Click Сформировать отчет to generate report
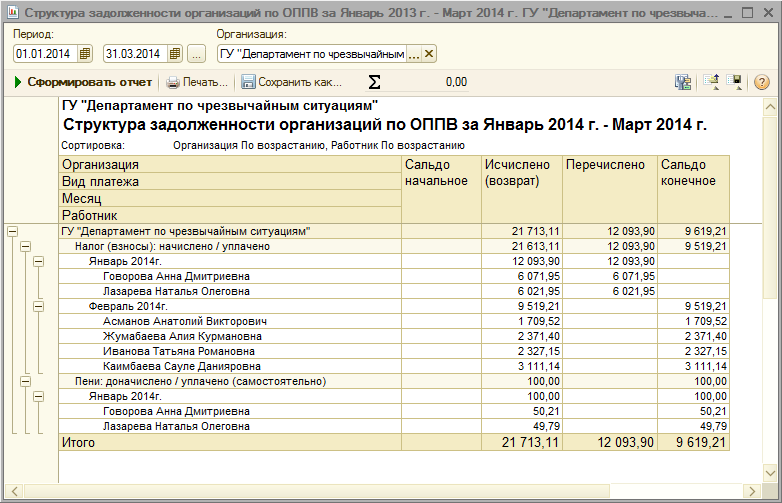The width and height of the screenshot is (782, 503). [83, 82]
